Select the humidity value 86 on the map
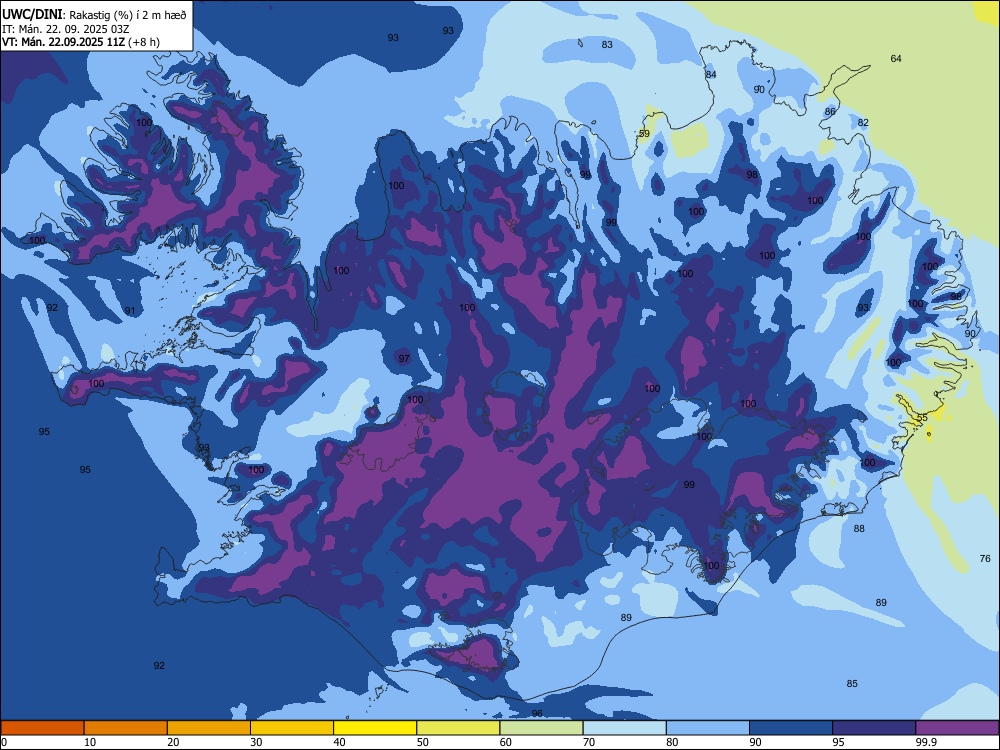 coord(830,112)
